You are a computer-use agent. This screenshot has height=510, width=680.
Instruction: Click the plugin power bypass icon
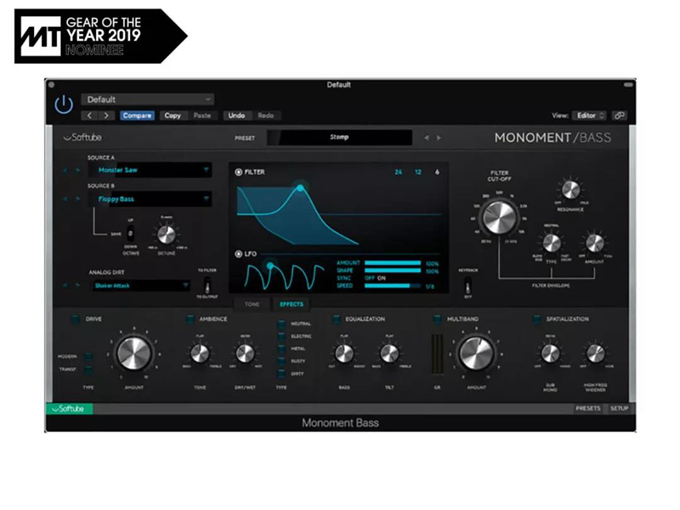point(64,105)
